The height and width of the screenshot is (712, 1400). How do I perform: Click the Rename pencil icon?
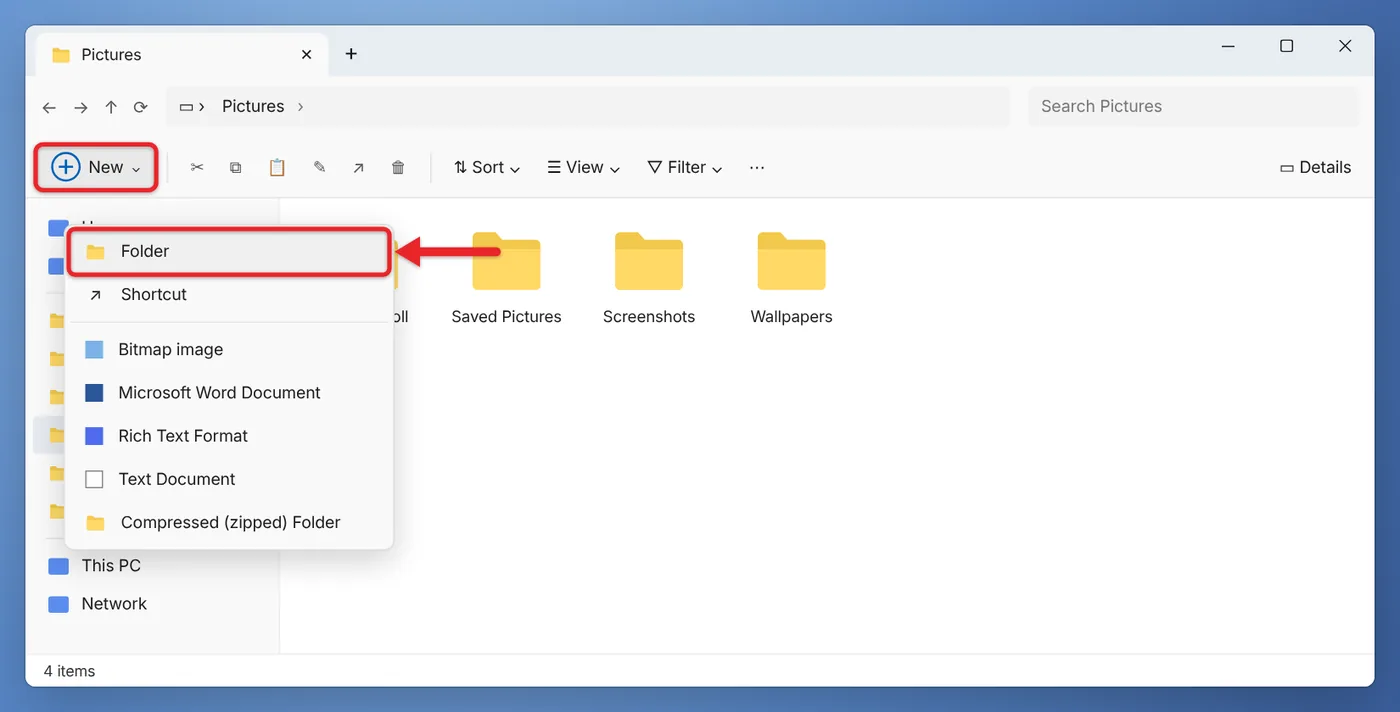[x=319, y=168]
